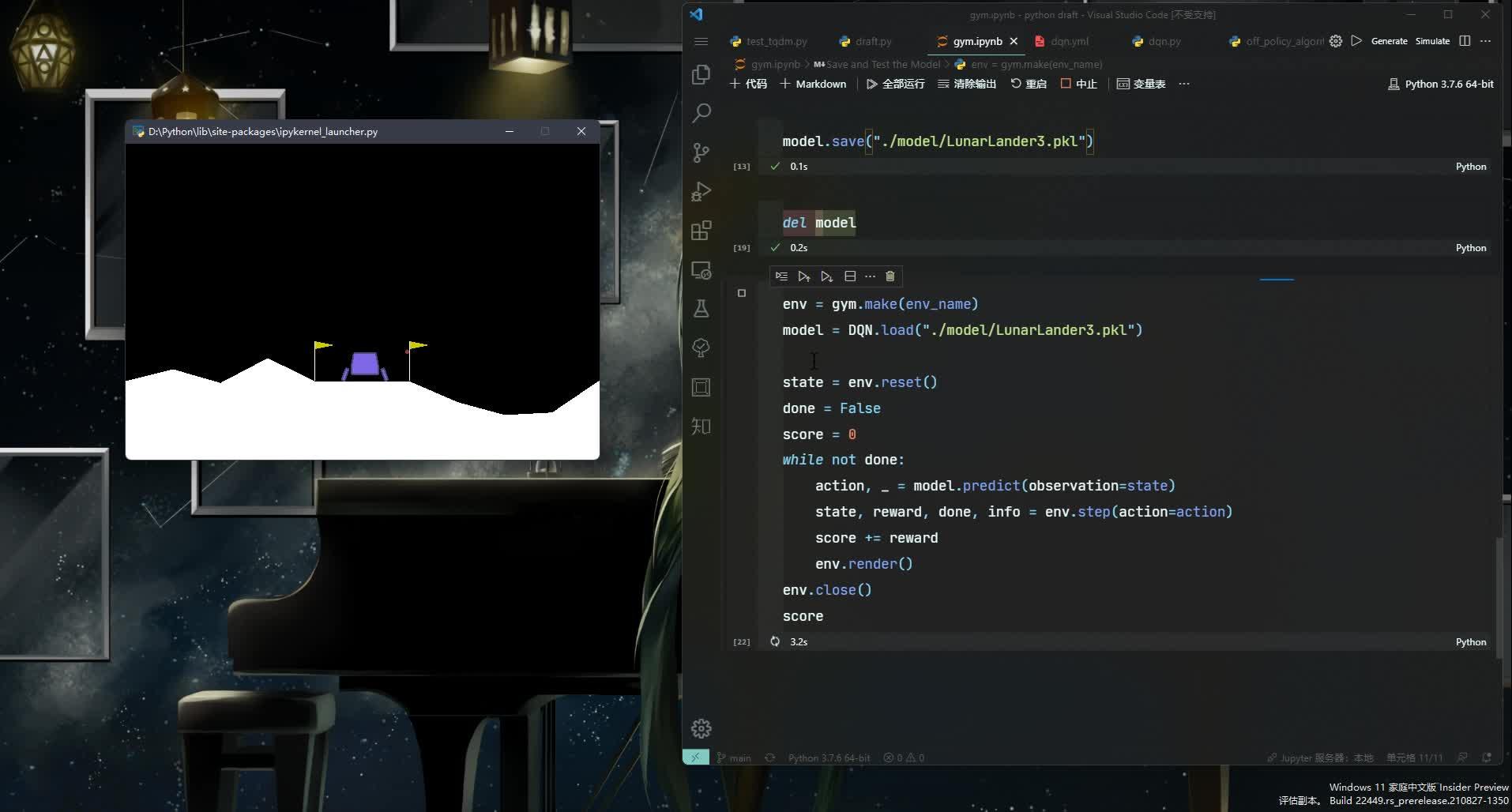Open the Source Control view

coord(701,152)
